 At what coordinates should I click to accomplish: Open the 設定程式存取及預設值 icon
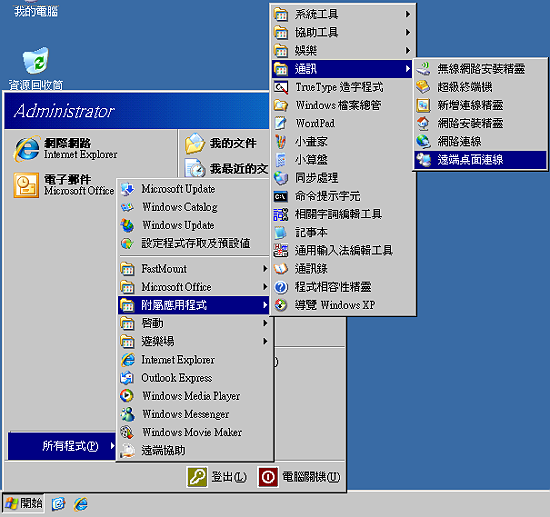[127, 243]
